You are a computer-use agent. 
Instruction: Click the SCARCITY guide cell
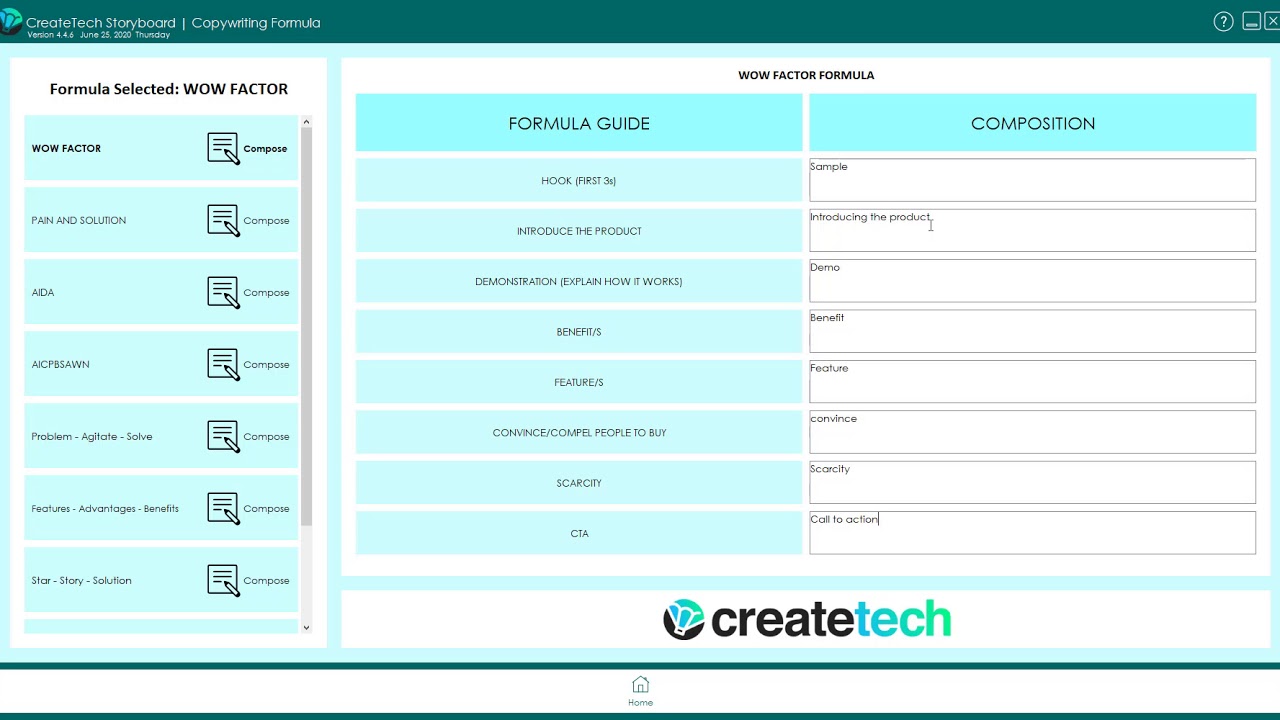tap(579, 482)
